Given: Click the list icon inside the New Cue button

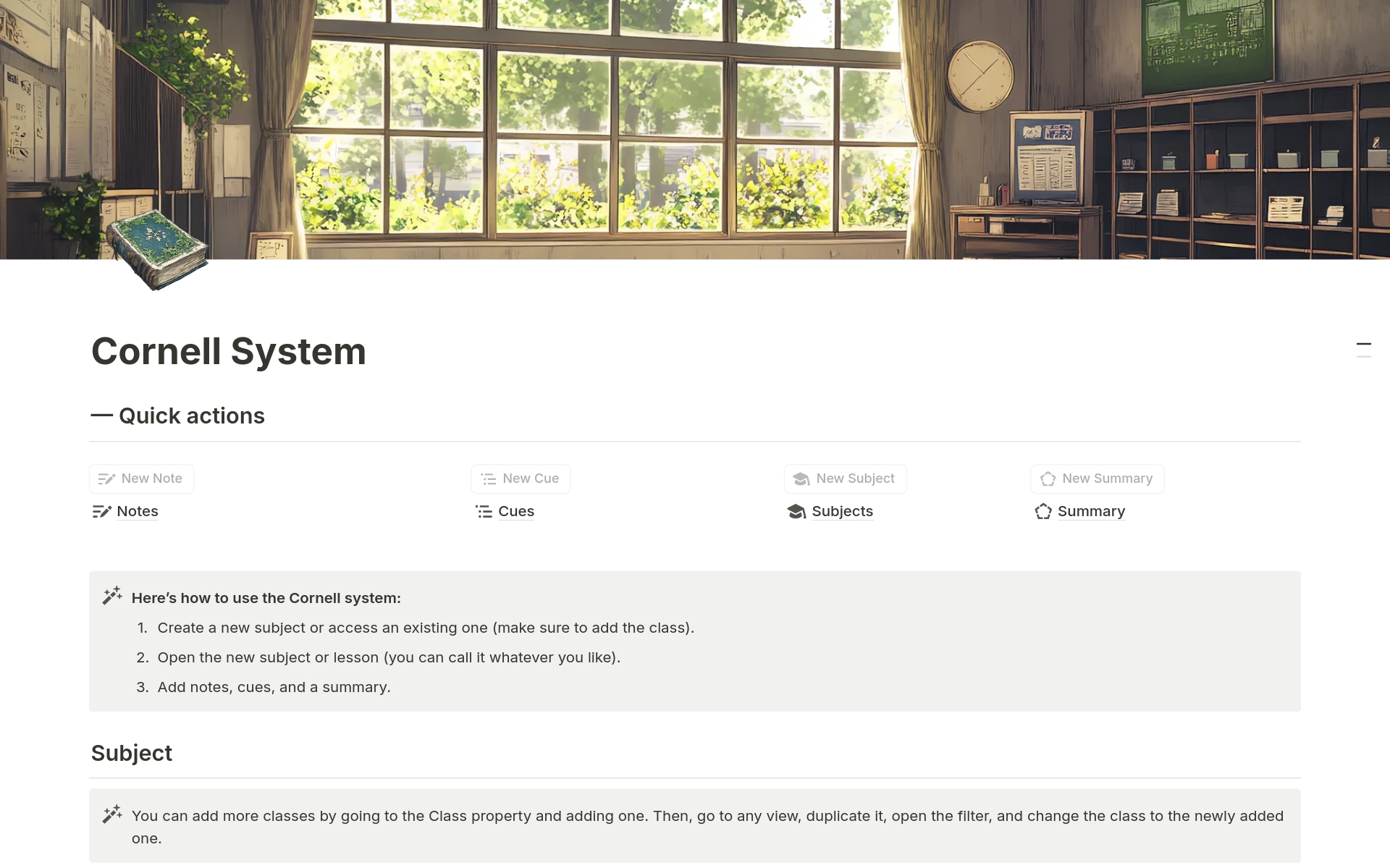Looking at the screenshot, I should tap(487, 479).
